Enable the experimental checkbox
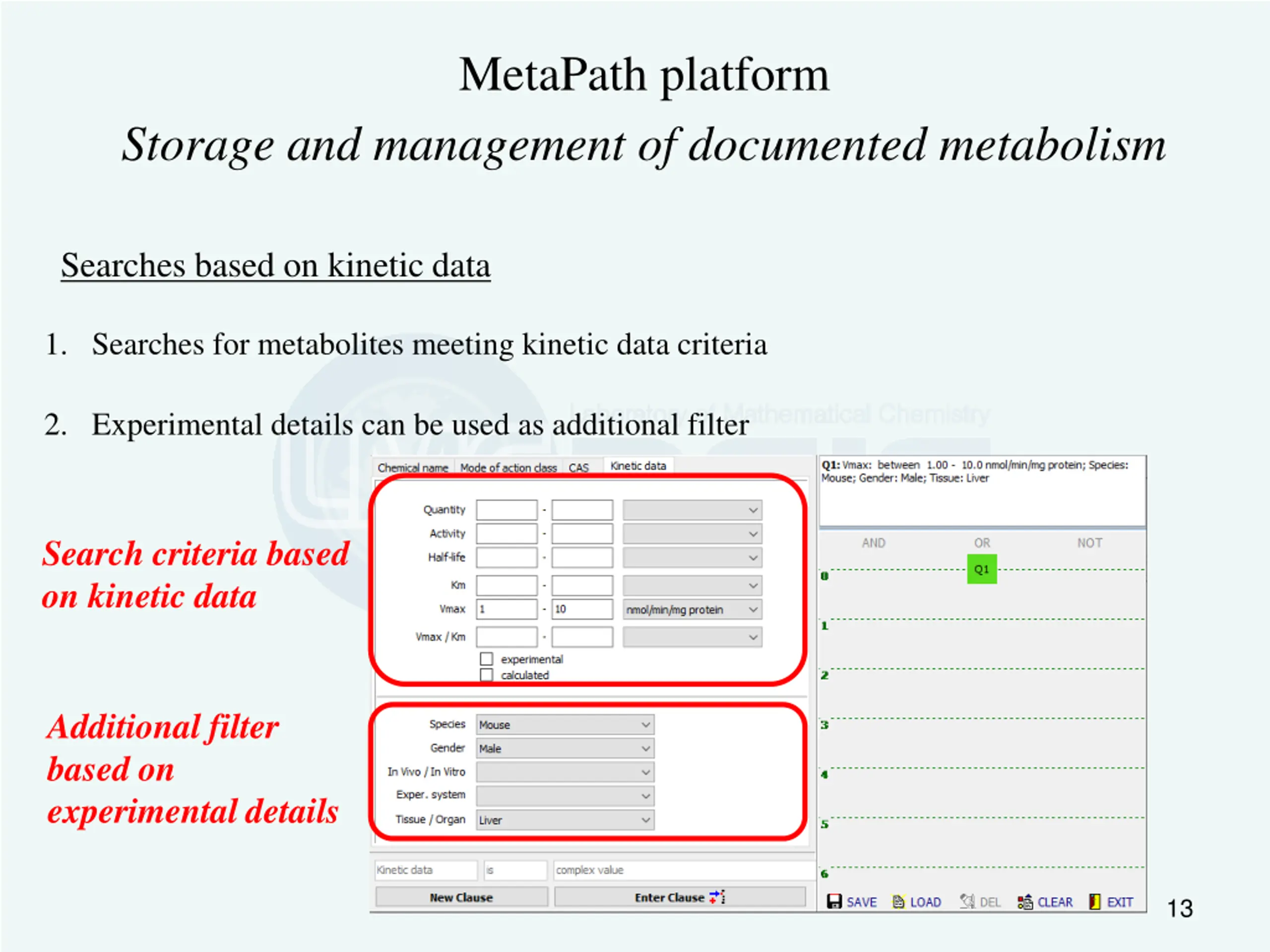Image resolution: width=1270 pixels, height=952 pixels. (486, 659)
